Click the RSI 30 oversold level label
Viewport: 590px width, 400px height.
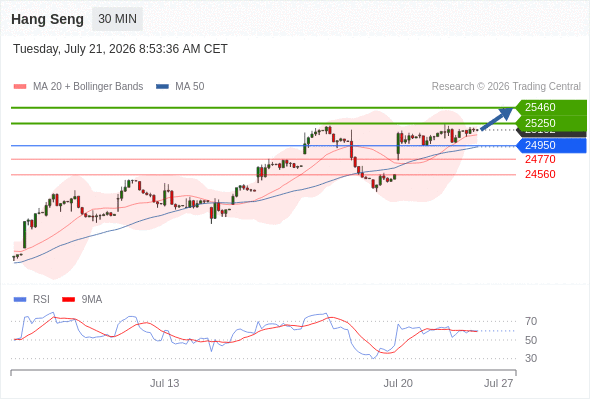click(x=531, y=358)
